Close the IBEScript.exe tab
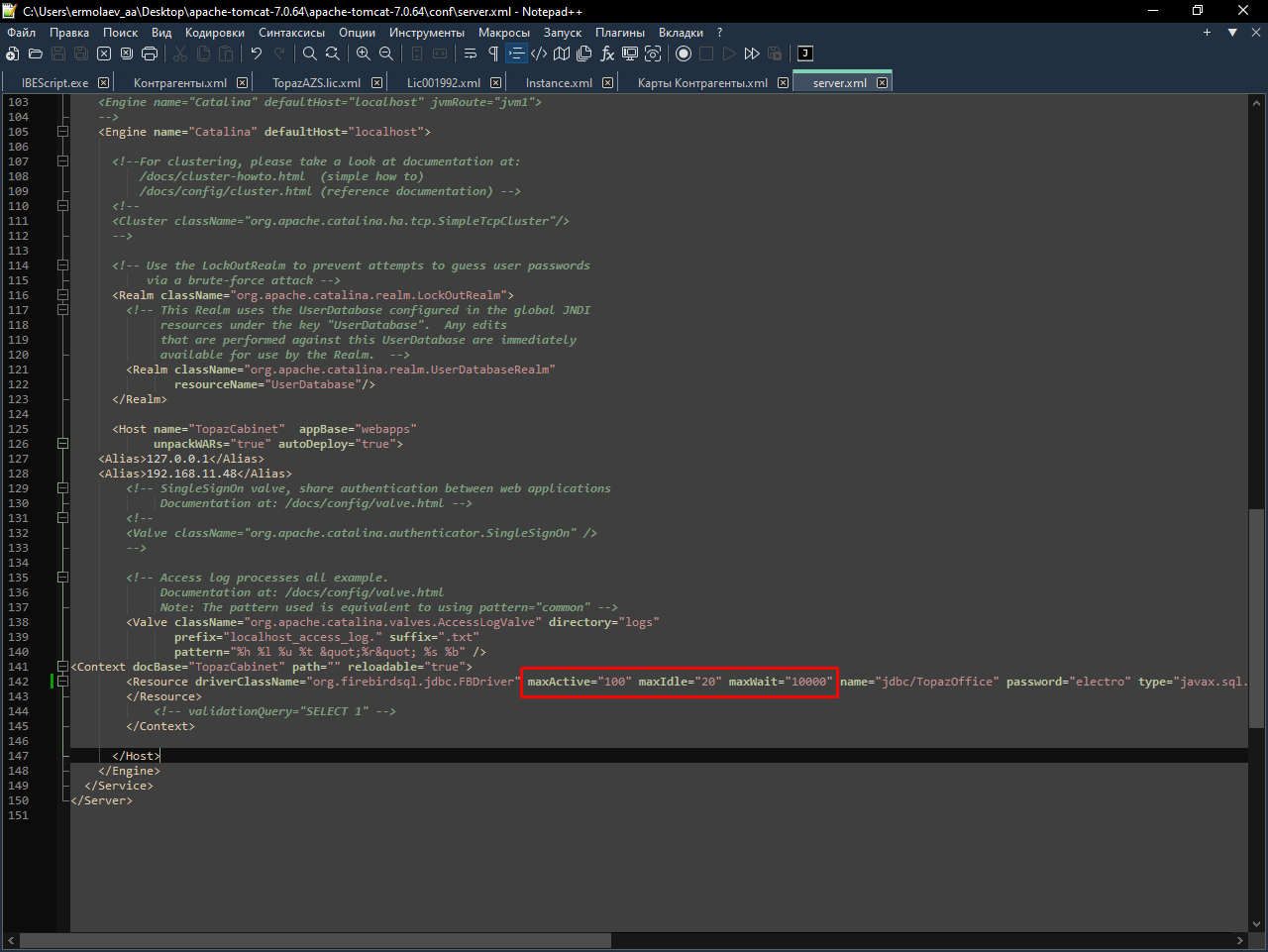 click(x=103, y=83)
